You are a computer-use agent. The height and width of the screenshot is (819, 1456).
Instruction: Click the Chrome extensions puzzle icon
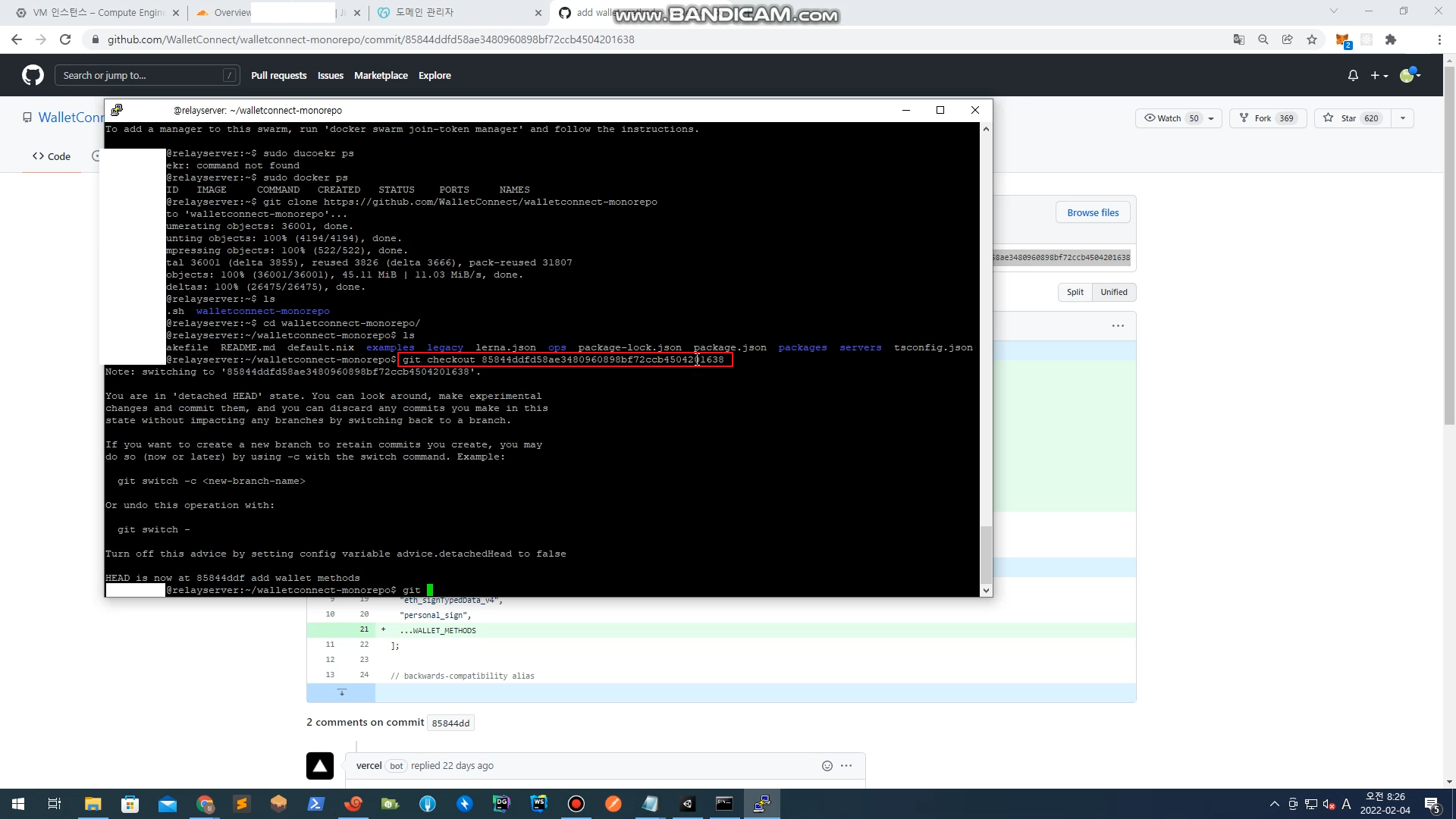coord(1391,39)
